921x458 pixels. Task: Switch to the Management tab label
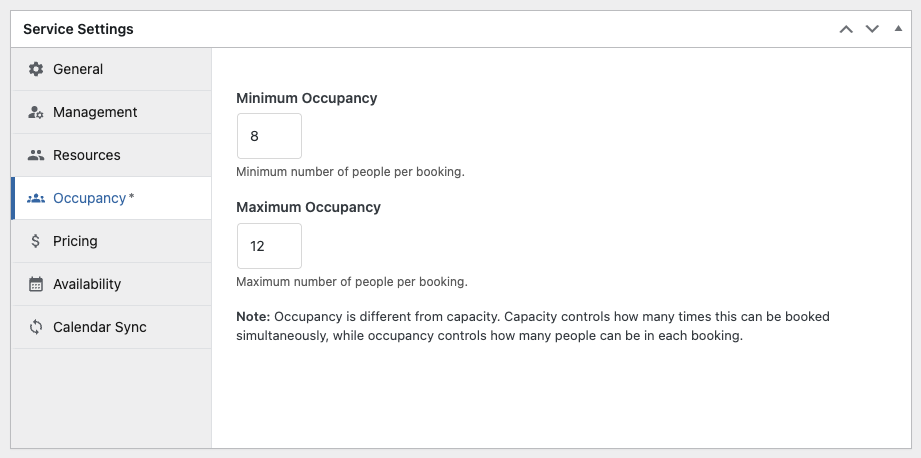[95, 112]
